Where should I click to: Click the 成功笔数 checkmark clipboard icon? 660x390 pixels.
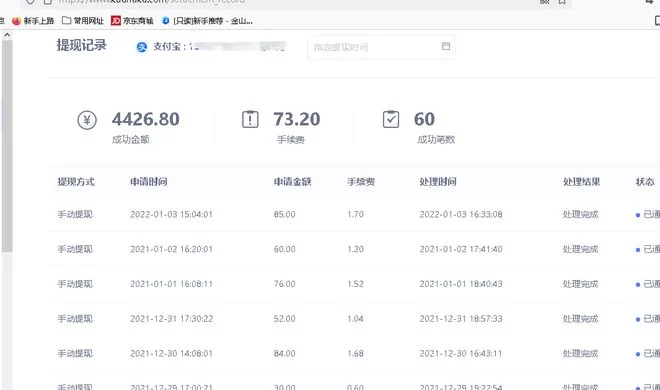pos(391,119)
